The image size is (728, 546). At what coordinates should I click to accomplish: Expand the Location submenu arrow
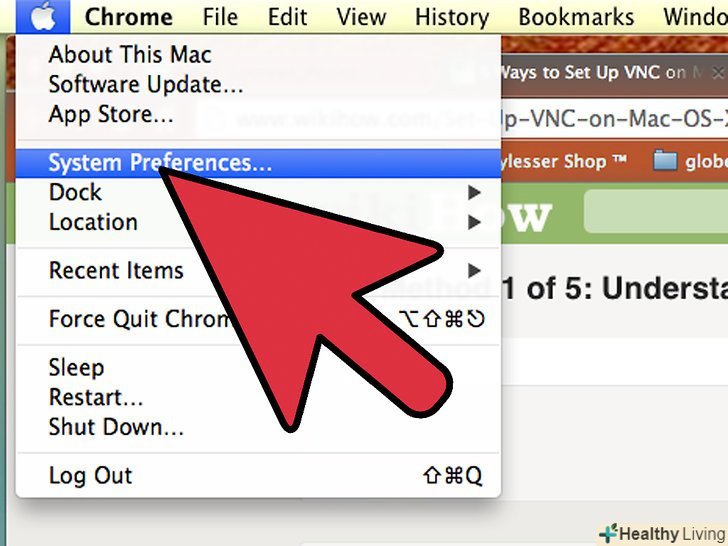point(474,222)
